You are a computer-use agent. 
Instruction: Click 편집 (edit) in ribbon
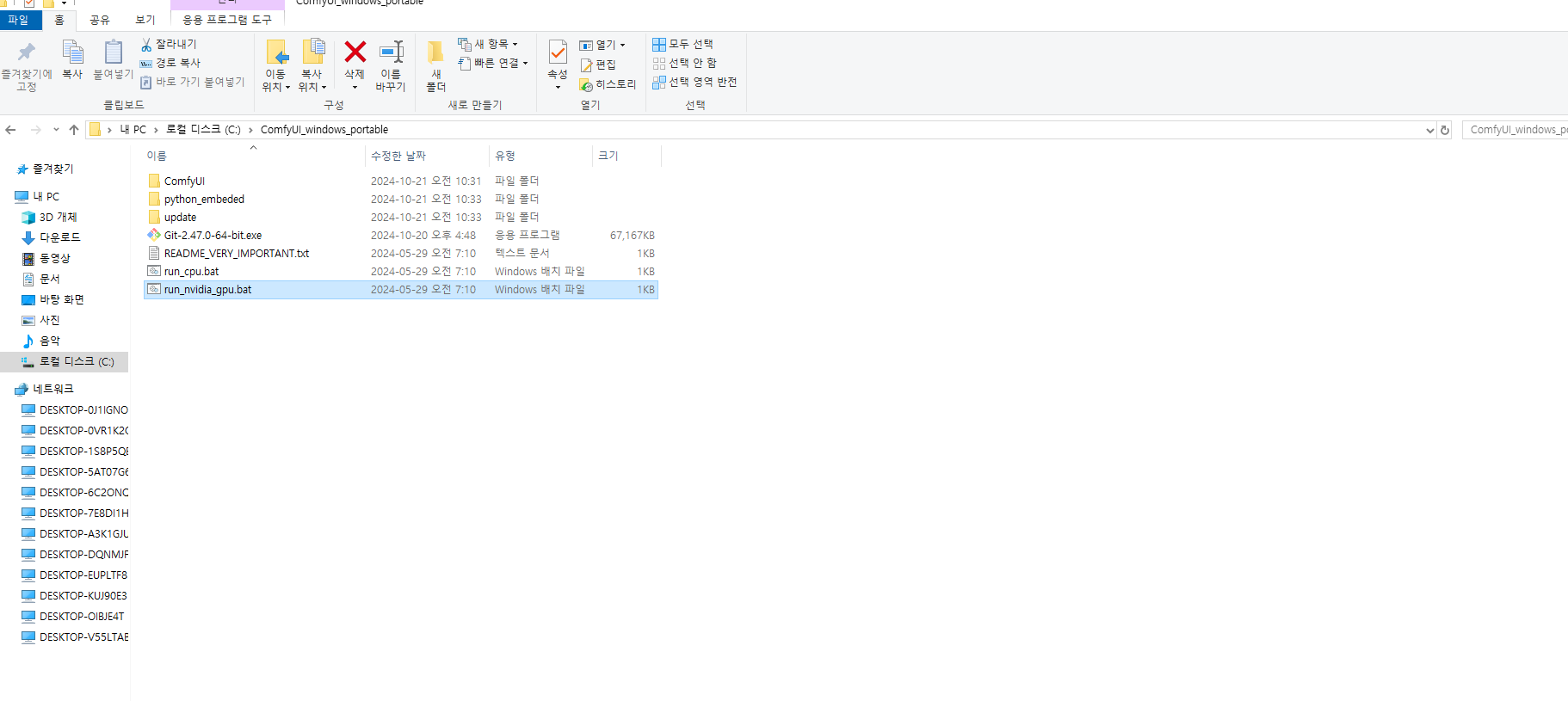[x=598, y=65]
